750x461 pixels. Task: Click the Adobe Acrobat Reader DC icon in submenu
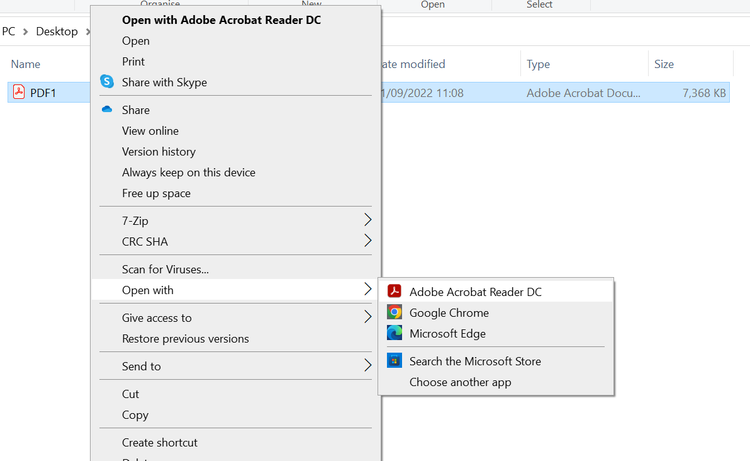click(395, 292)
